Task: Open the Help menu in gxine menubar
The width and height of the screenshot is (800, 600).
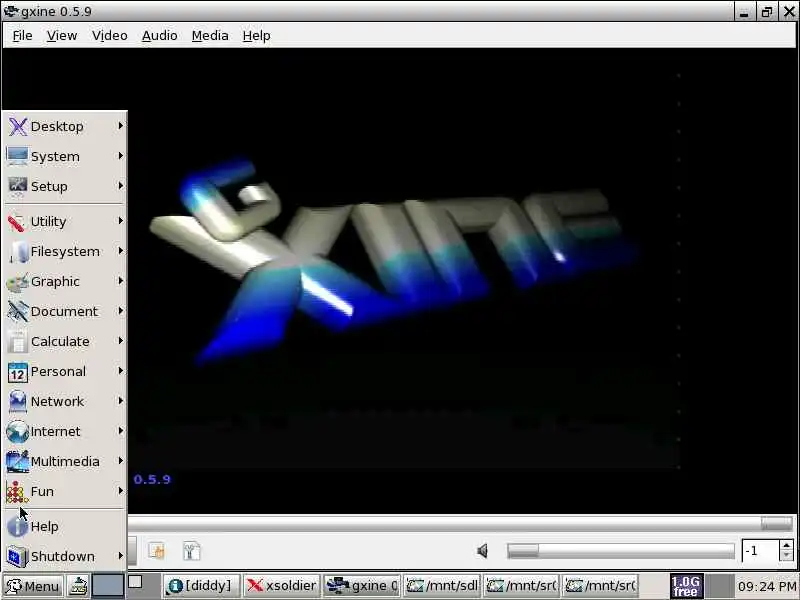Action: click(256, 36)
